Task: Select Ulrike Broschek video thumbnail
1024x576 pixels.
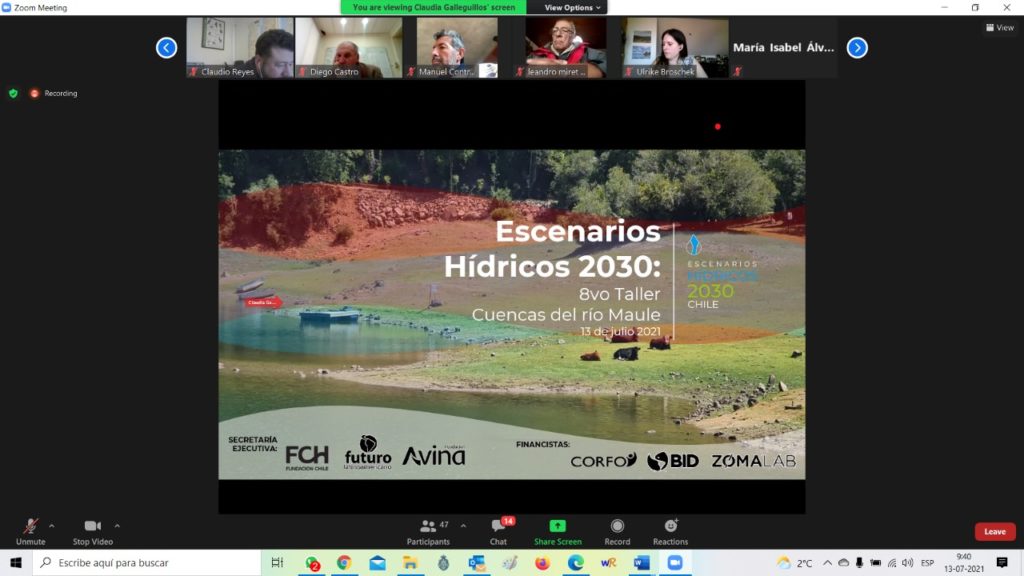Action: pyautogui.click(x=674, y=47)
